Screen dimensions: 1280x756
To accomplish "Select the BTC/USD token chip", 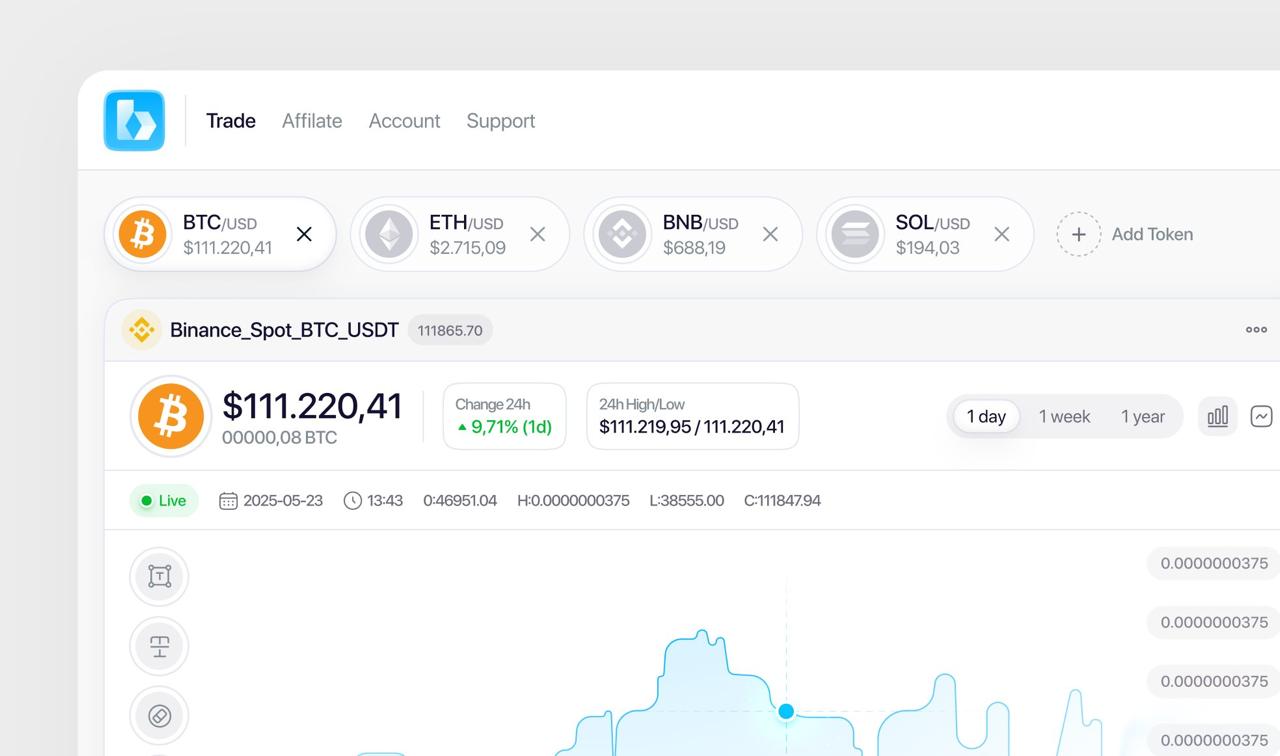I will [x=220, y=234].
